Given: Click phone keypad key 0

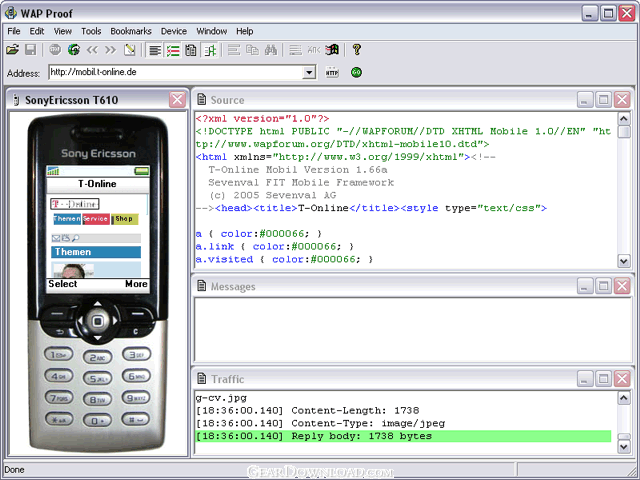Looking at the screenshot, I should tap(97, 420).
